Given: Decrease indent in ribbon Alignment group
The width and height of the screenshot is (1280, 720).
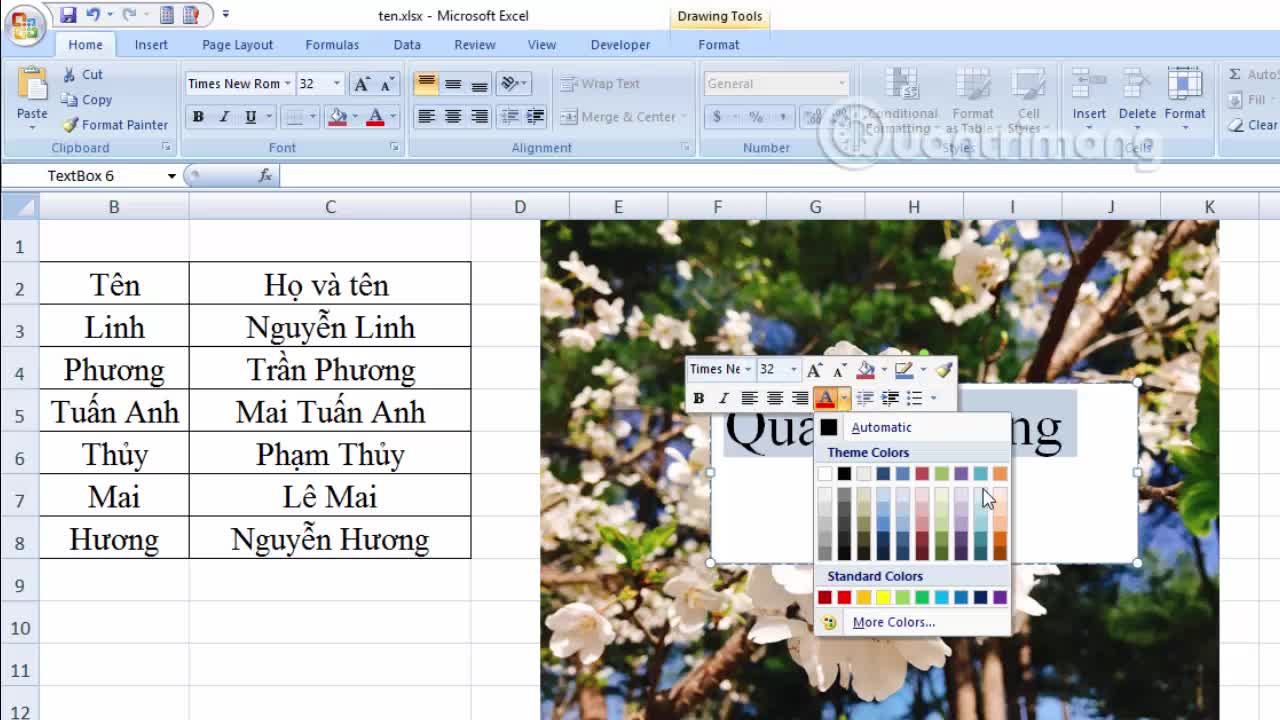Looking at the screenshot, I should (x=509, y=117).
